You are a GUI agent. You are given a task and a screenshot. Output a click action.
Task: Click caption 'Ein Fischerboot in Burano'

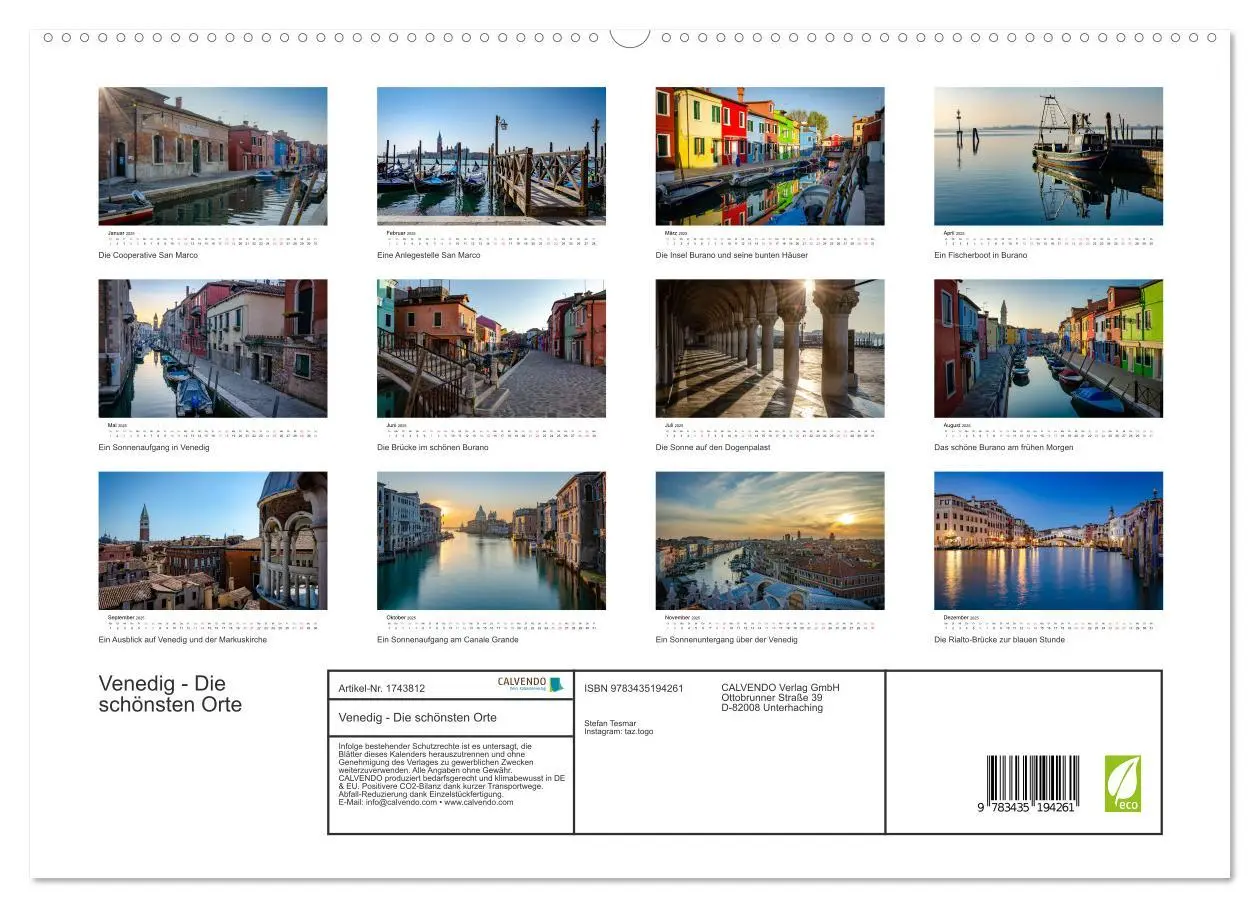tap(980, 255)
